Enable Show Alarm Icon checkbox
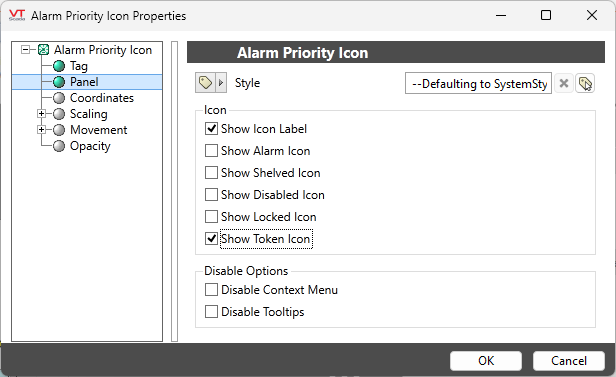This screenshot has width=616, height=377. click(x=211, y=151)
